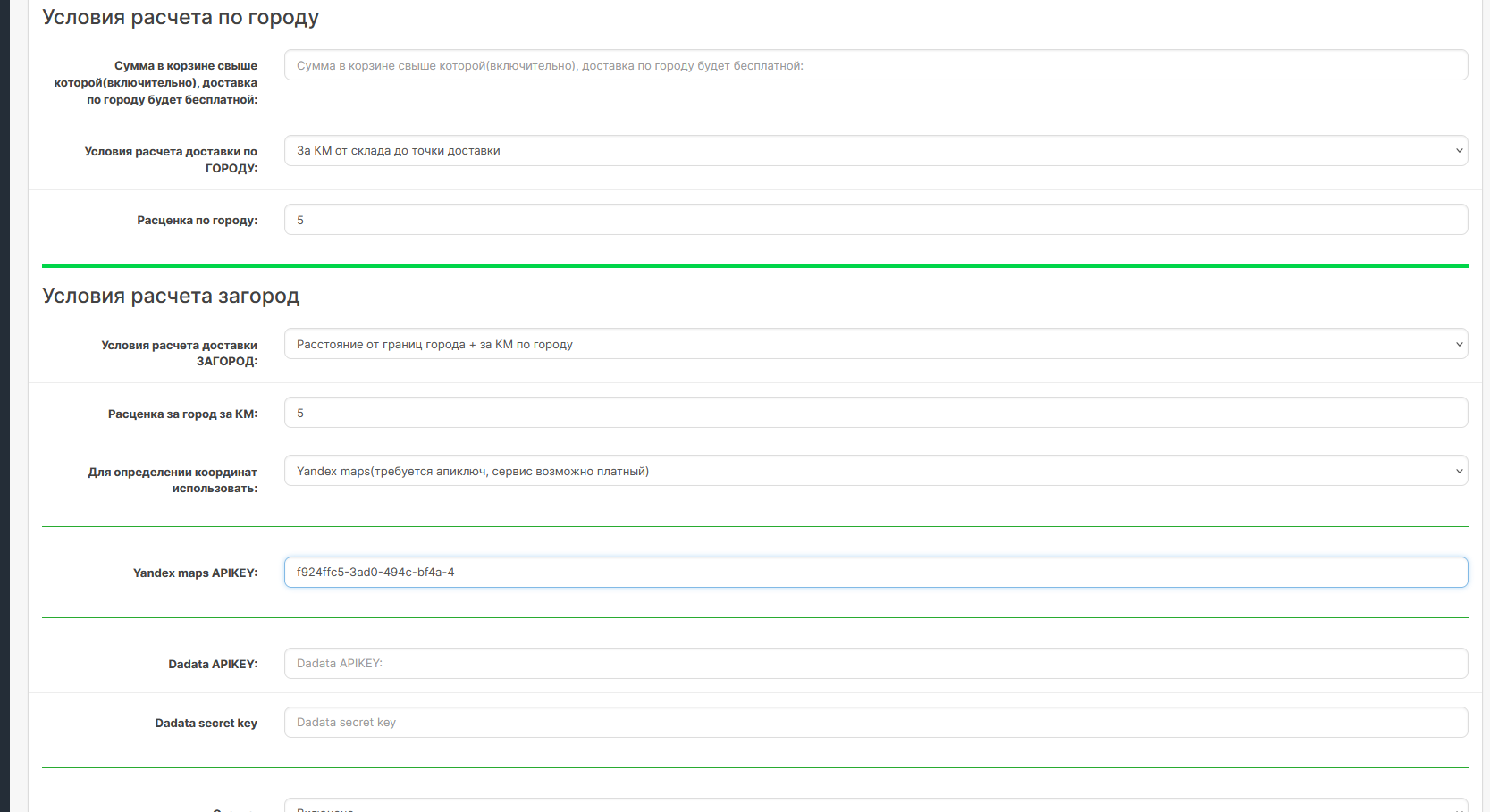1490x812 pixels.
Task: Click the 'Расценка за город за КМ:' label
Action: tap(182, 414)
